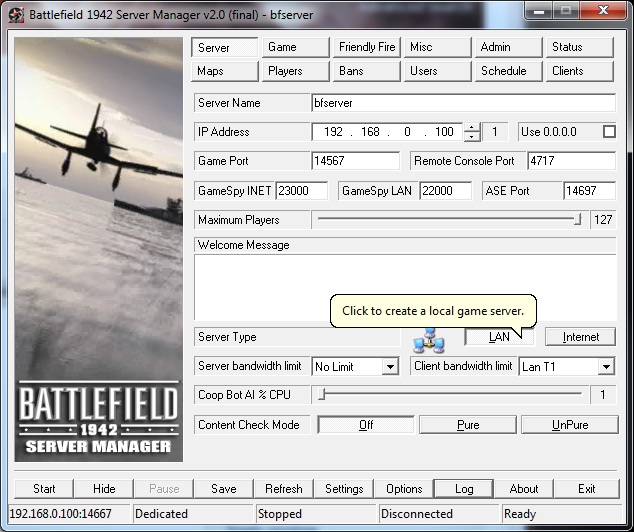Select LAN server type

[500, 337]
